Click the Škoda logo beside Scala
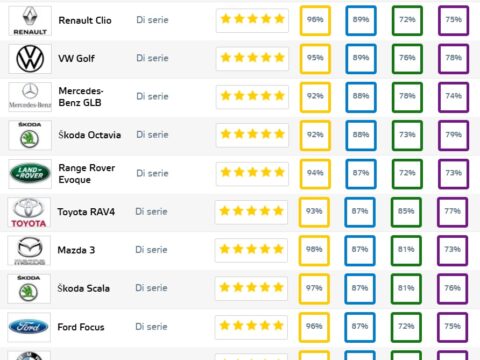 [29, 289]
